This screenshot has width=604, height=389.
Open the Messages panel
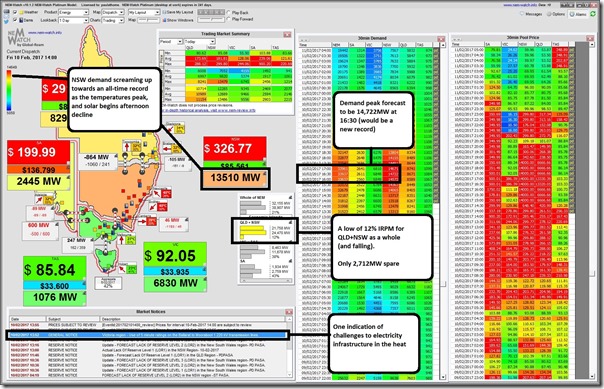(531, 14)
